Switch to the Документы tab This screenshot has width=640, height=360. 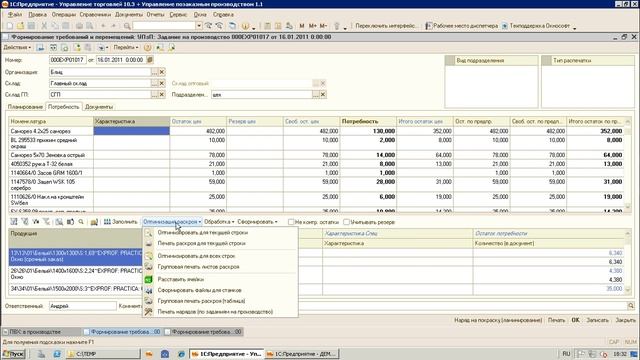pyautogui.click(x=99, y=107)
